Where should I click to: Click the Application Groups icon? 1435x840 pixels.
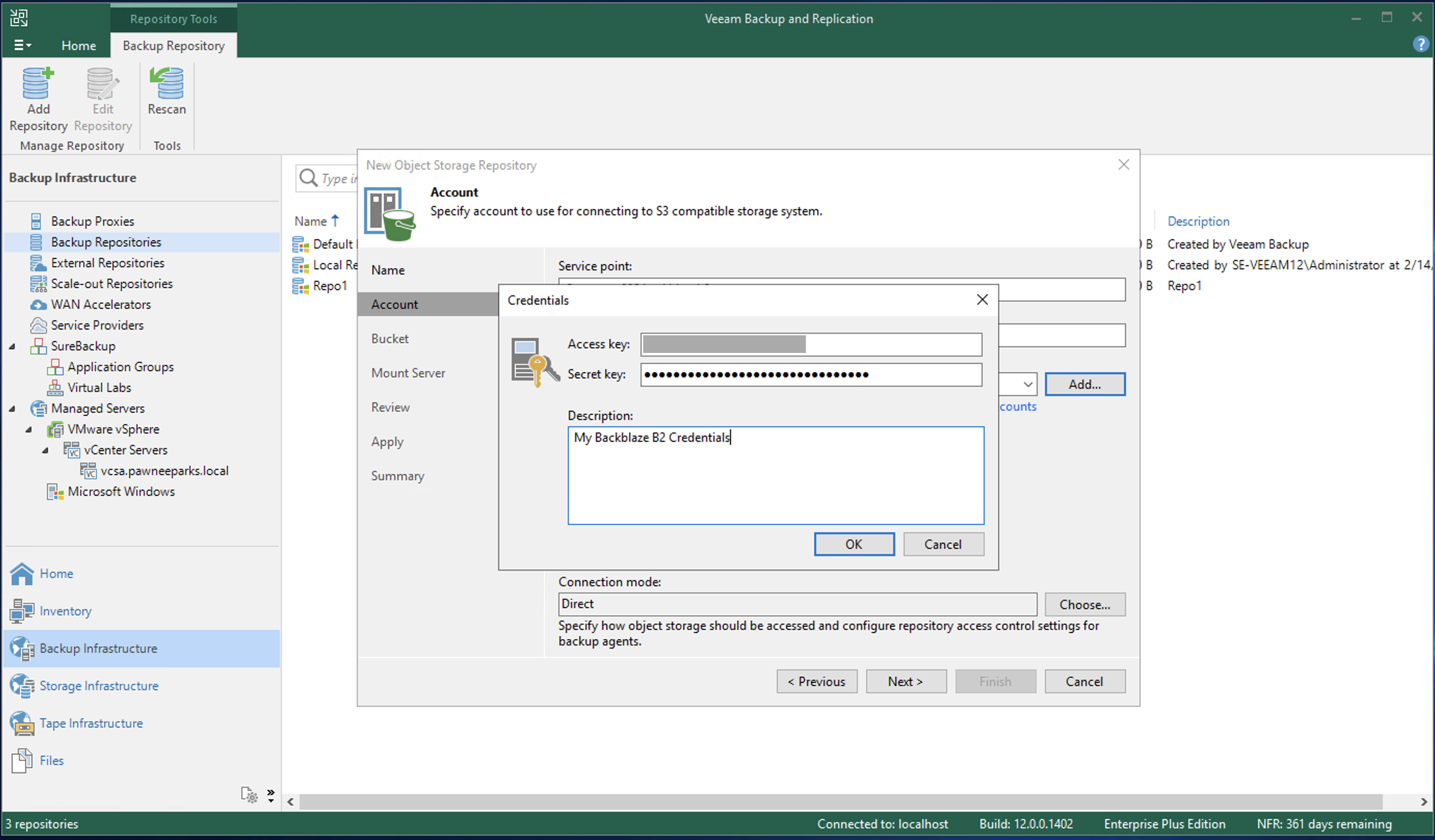(x=55, y=367)
